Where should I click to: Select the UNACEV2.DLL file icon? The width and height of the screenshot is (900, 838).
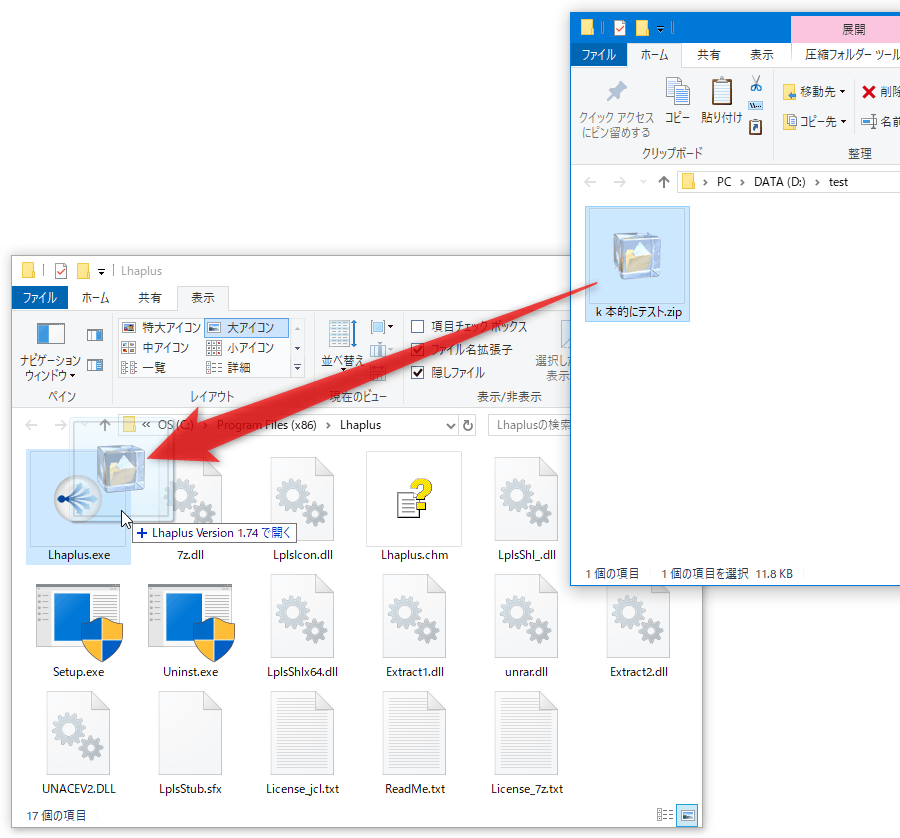(x=78, y=733)
